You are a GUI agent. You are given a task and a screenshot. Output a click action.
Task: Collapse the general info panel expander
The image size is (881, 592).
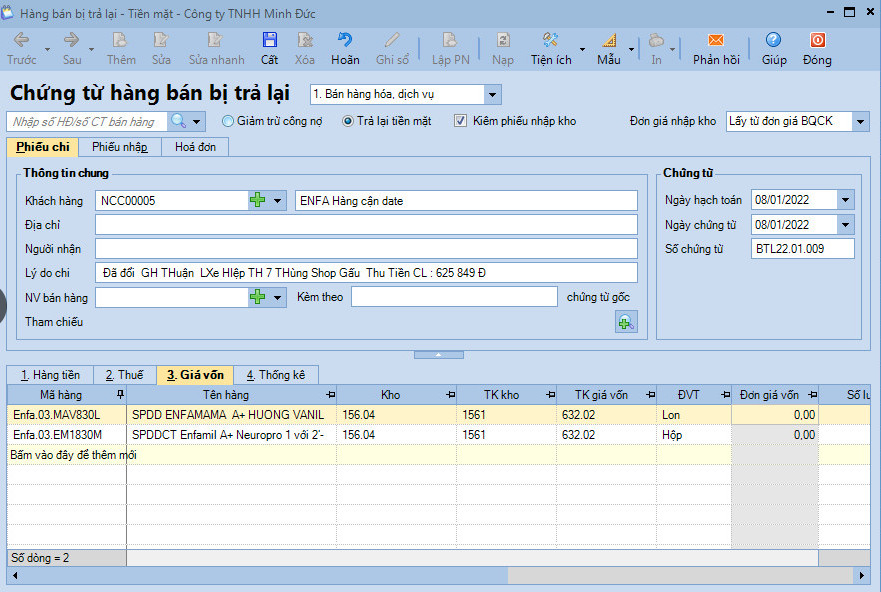point(439,354)
